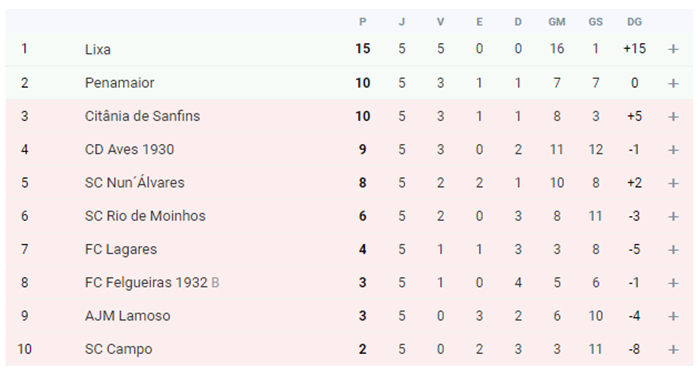Image resolution: width=700 pixels, height=376 pixels.
Task: Select the GS column header
Action: pyautogui.click(x=596, y=22)
